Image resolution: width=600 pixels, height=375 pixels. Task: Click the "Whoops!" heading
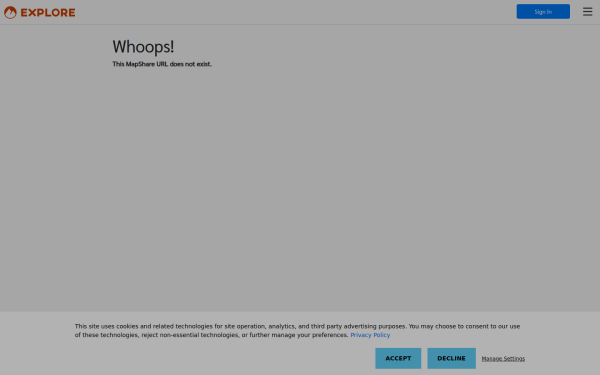(143, 47)
